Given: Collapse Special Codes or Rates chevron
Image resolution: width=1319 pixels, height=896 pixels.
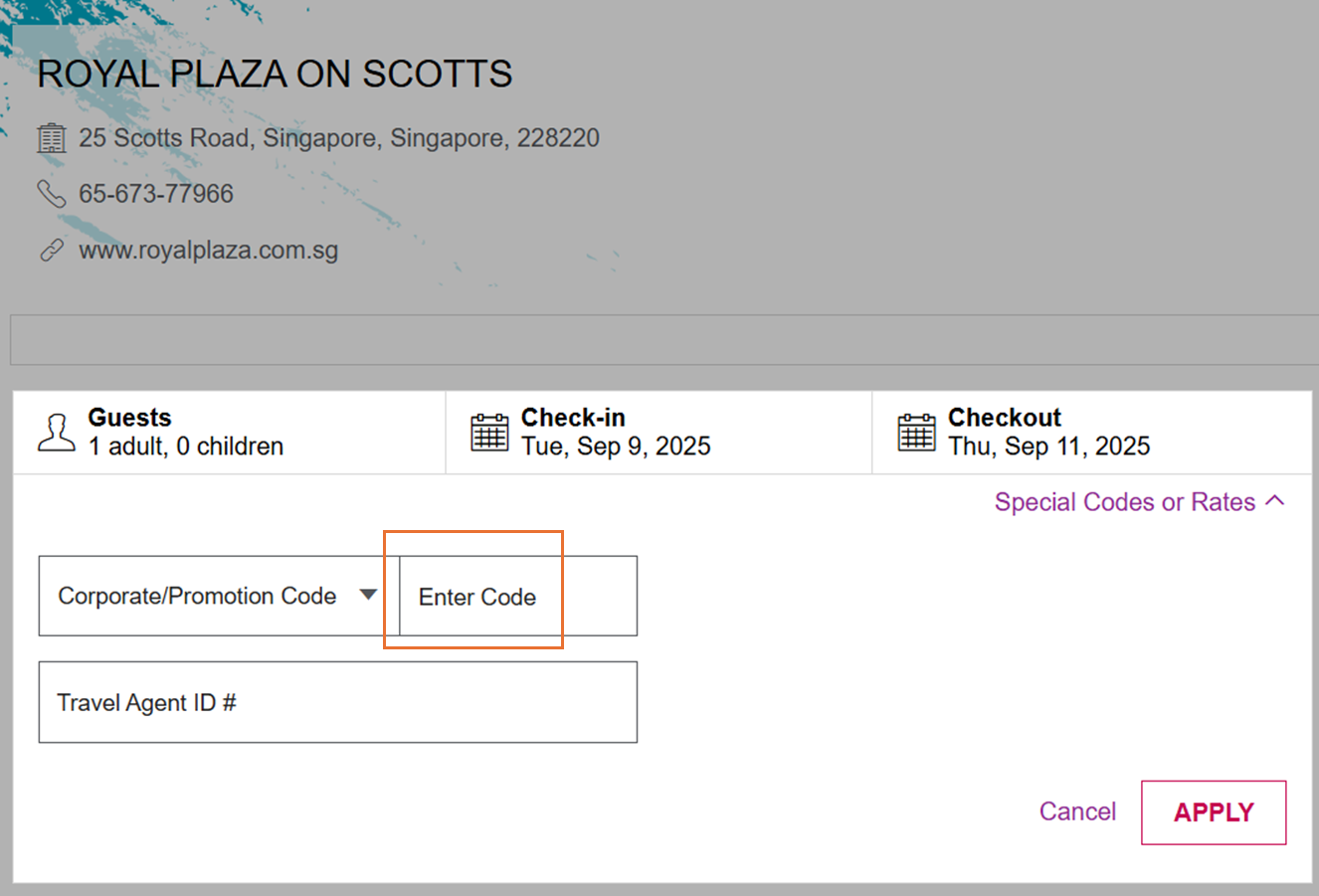Looking at the screenshot, I should point(1274,501).
